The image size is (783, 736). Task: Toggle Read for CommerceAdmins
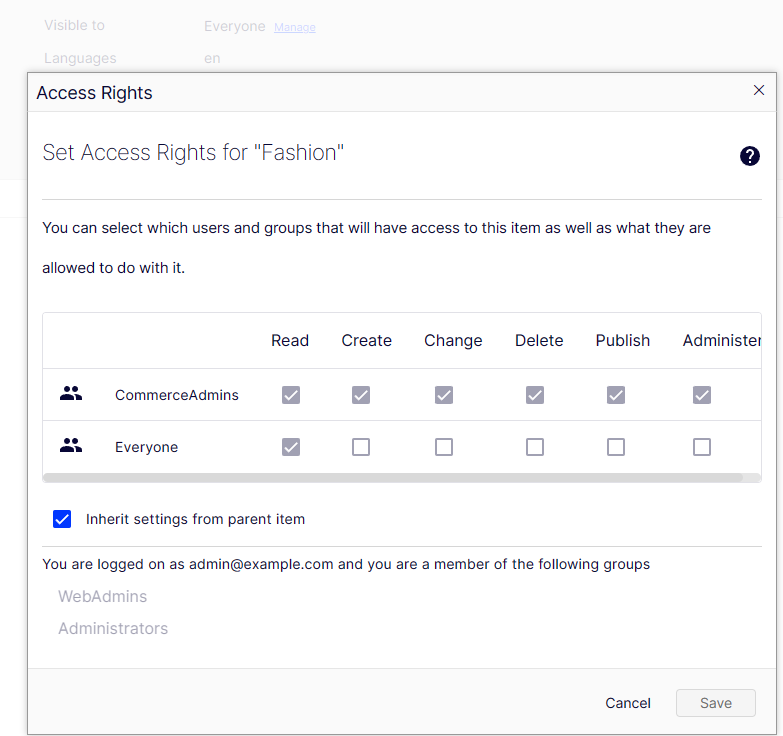[291, 395]
